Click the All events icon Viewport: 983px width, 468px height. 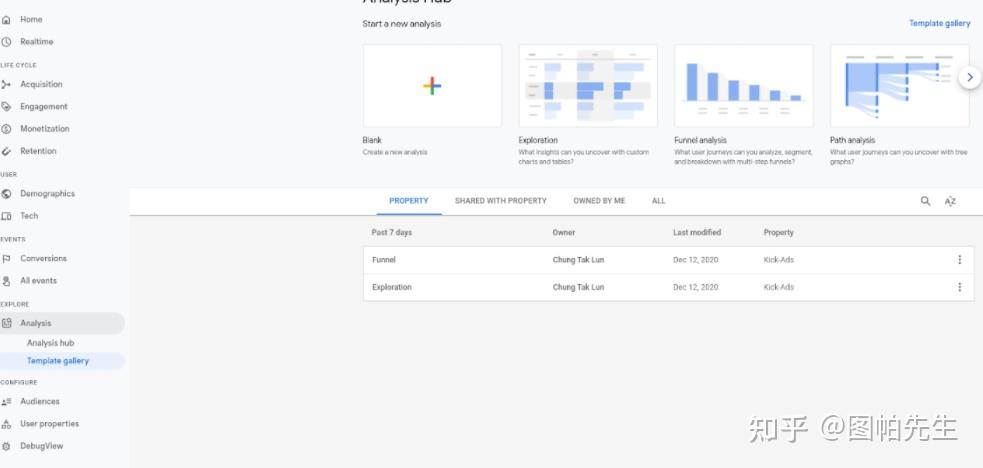point(6,281)
